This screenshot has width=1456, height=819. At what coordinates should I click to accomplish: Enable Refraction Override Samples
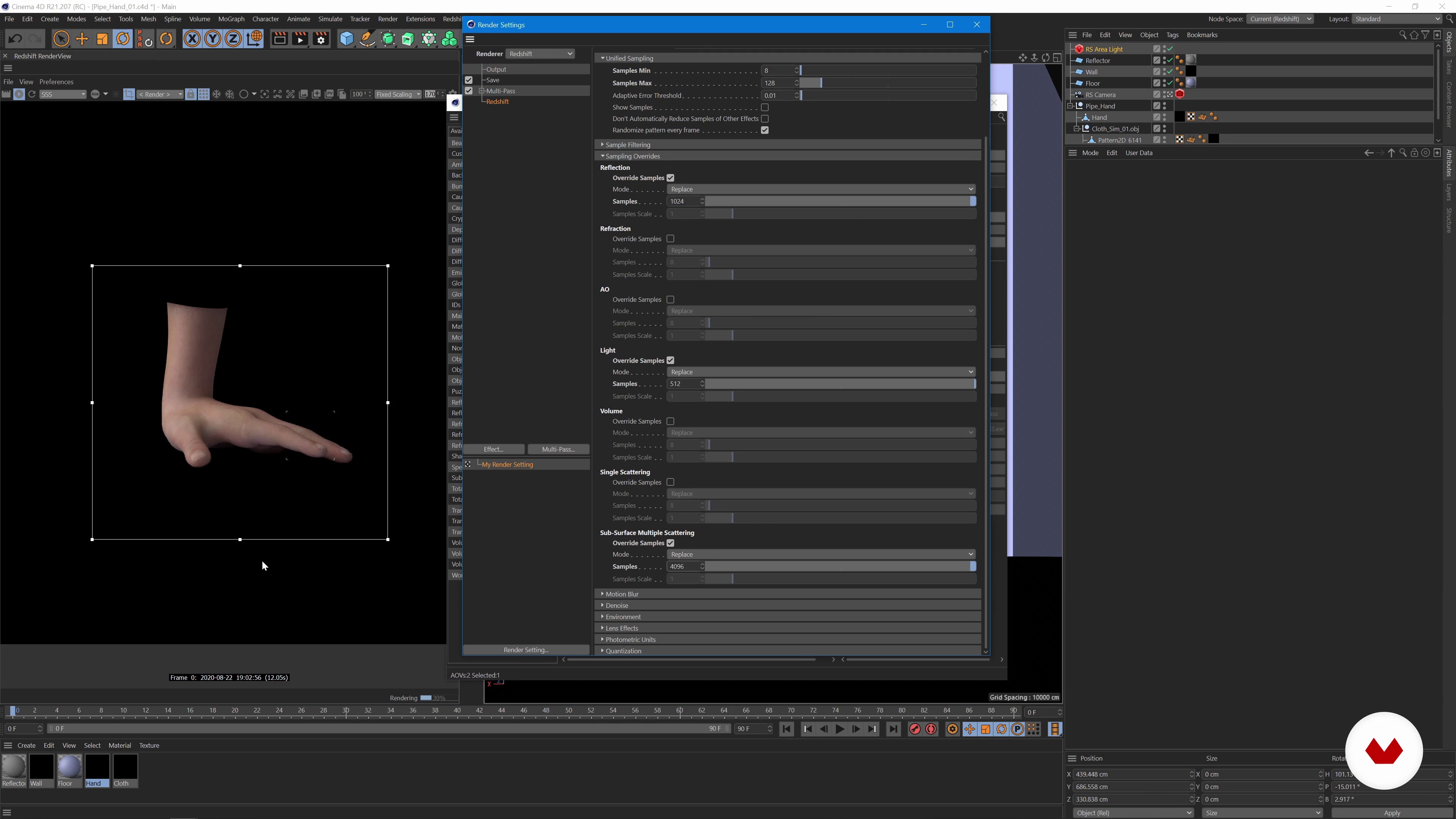point(670,239)
